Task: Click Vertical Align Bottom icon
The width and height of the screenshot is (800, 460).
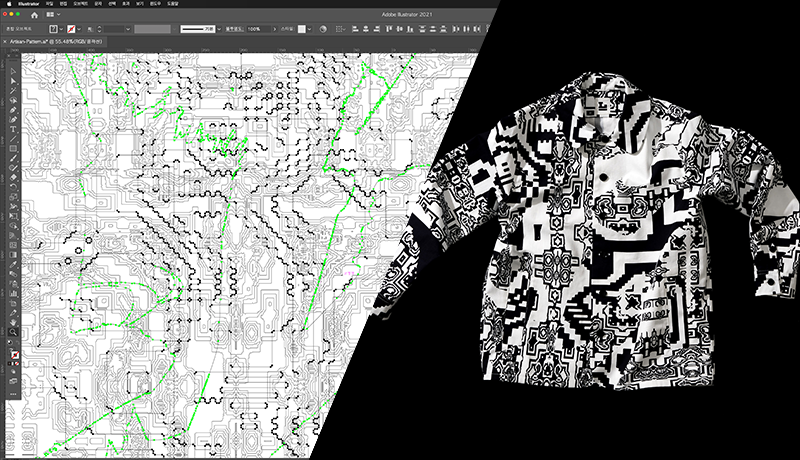Action: click(410, 29)
